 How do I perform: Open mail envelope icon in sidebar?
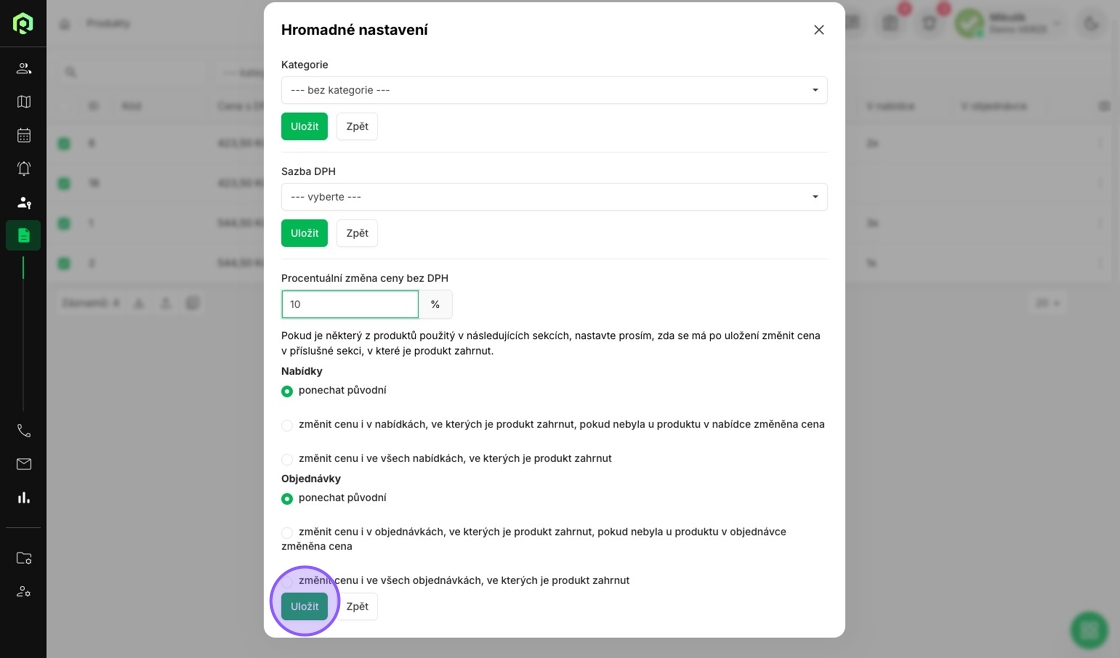point(24,464)
